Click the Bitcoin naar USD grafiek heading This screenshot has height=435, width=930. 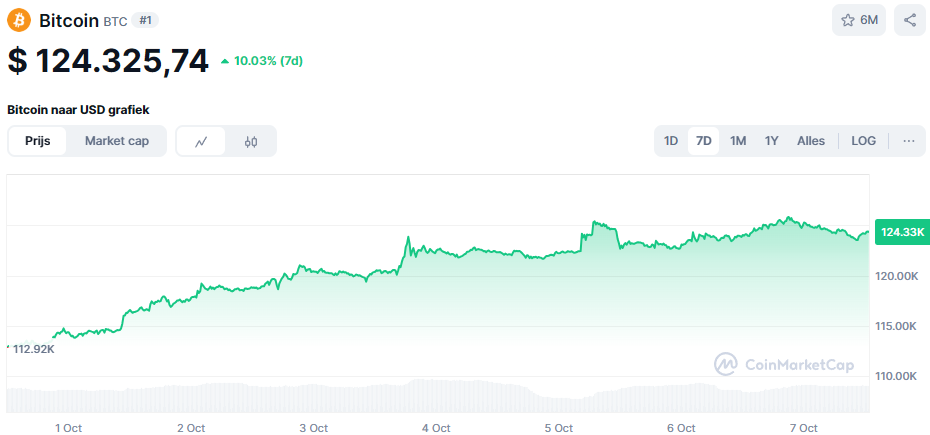(79, 110)
